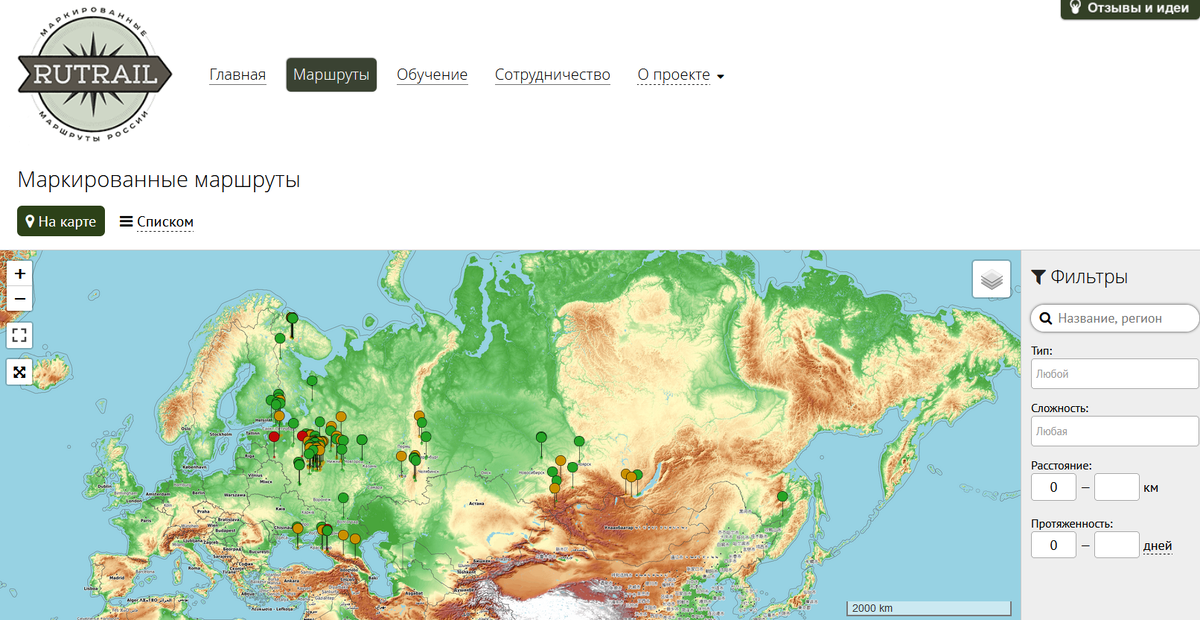The image size is (1200, 620).
Task: Open the Главная page
Action: pos(238,75)
